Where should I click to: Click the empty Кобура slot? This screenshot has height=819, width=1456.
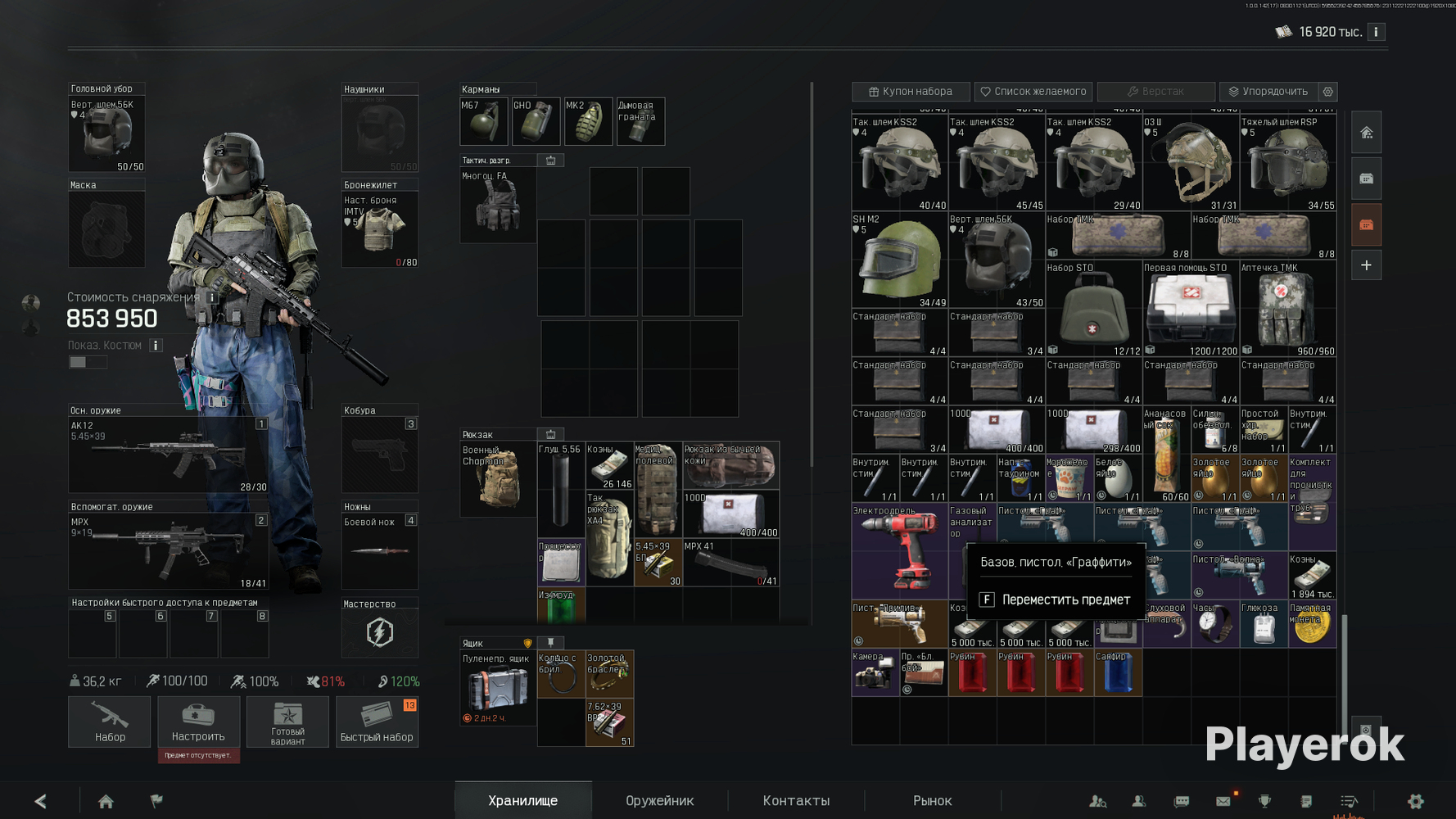point(380,455)
